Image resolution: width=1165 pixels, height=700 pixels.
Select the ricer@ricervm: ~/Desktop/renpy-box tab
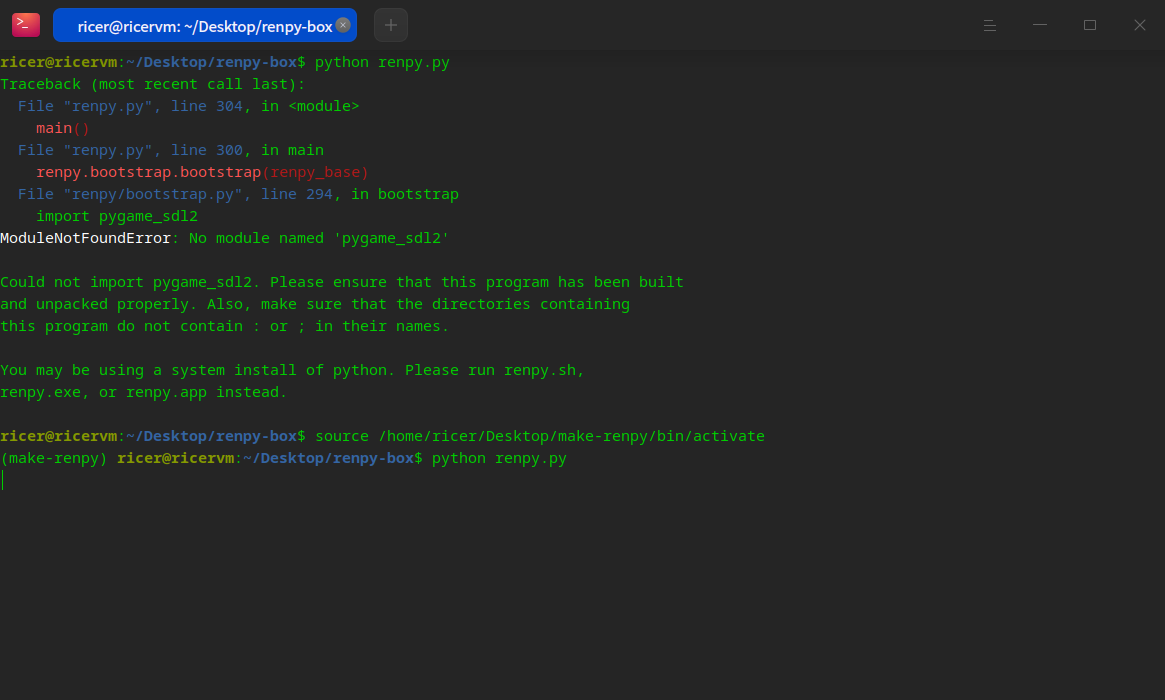pyautogui.click(x=205, y=25)
